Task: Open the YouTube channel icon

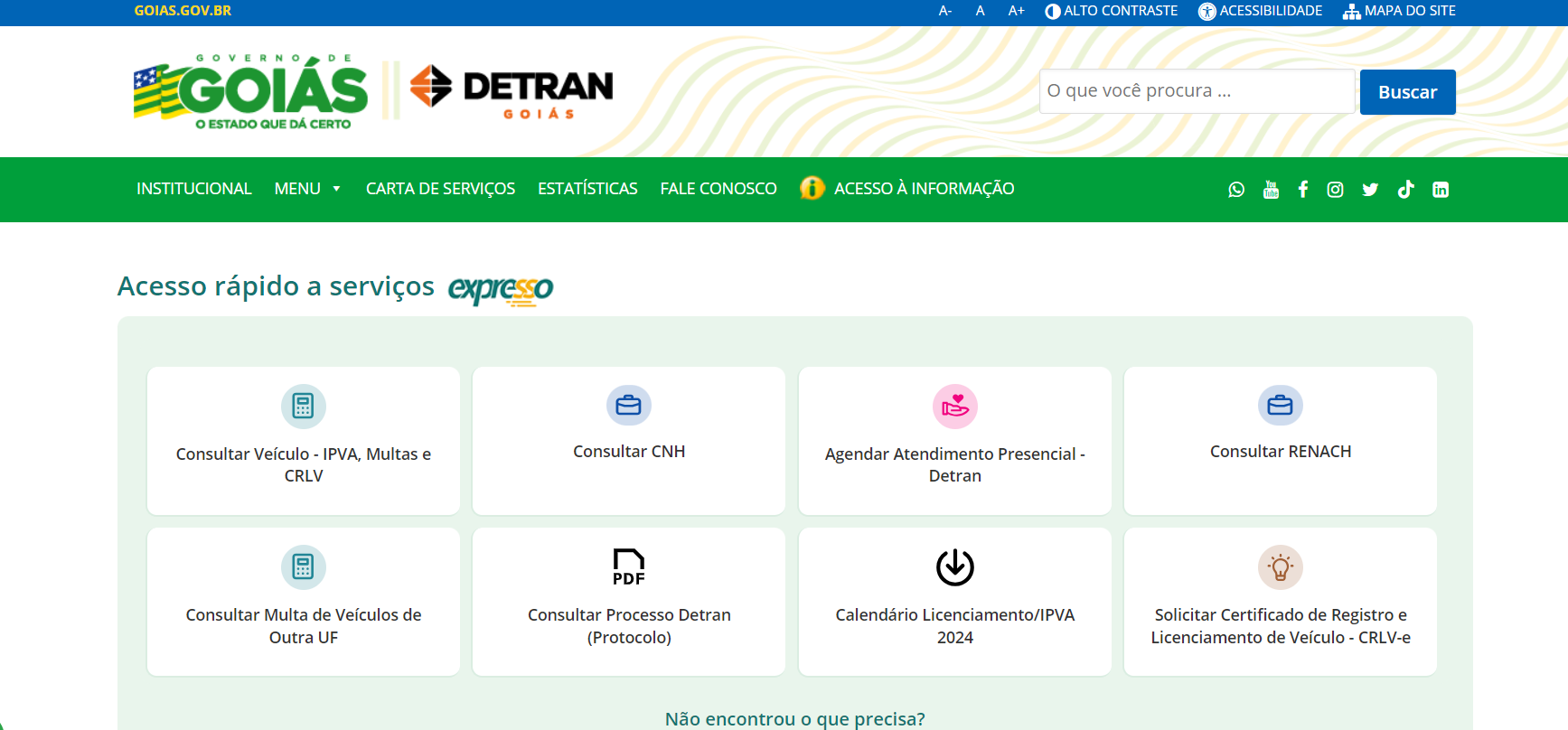Action: [x=1271, y=190]
